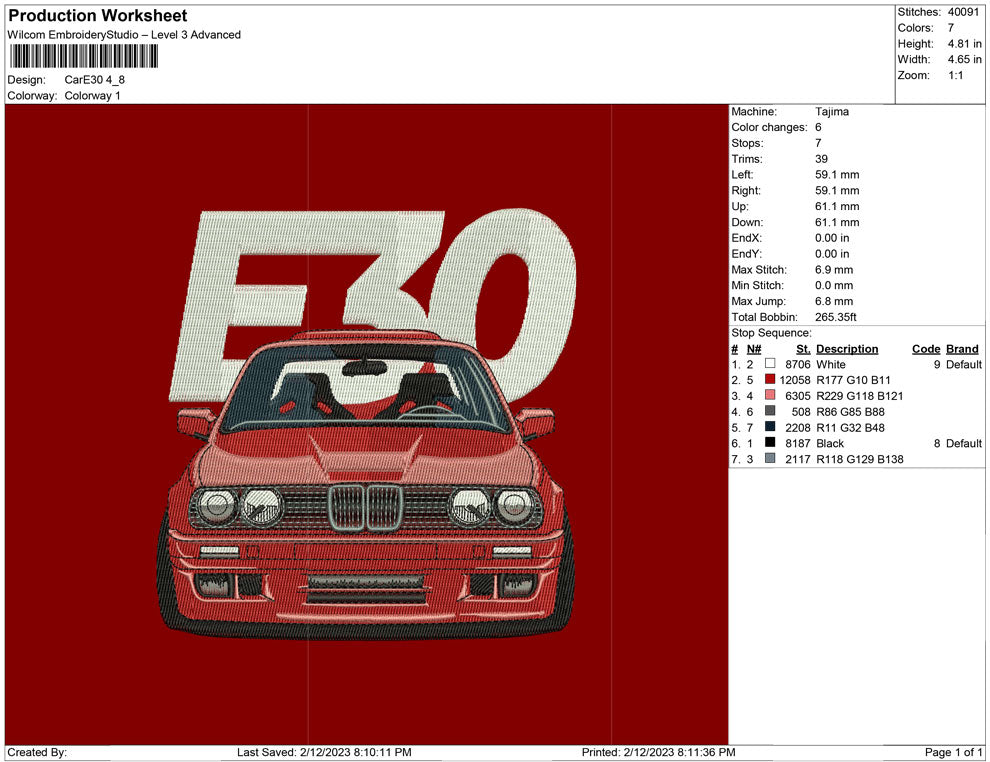Click the Description column header
Screen dimensions: 990x762
coord(847,349)
